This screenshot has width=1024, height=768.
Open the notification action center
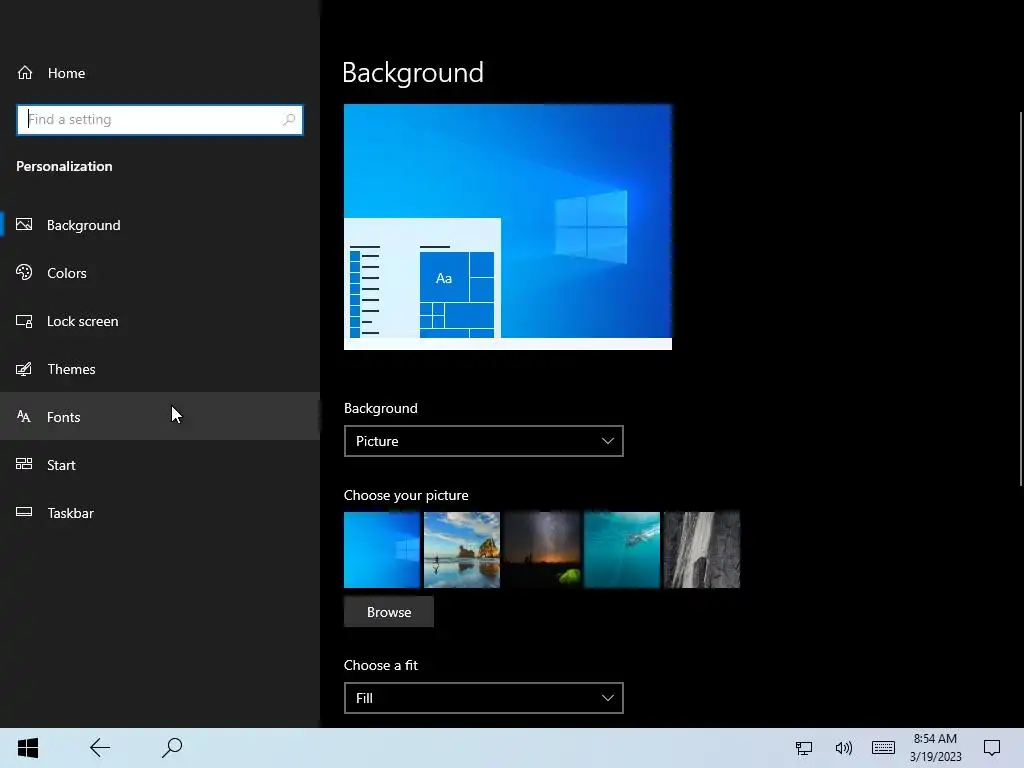pyautogui.click(x=992, y=748)
